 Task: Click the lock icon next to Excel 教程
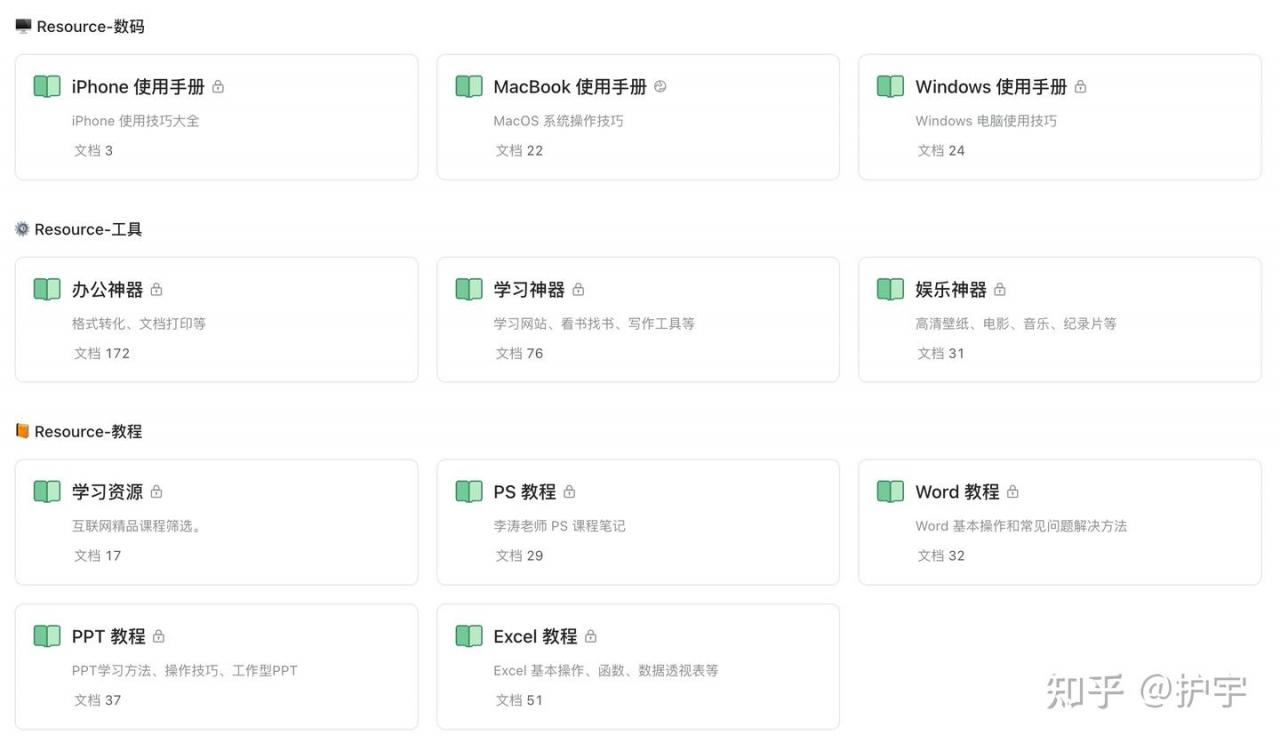tap(590, 636)
